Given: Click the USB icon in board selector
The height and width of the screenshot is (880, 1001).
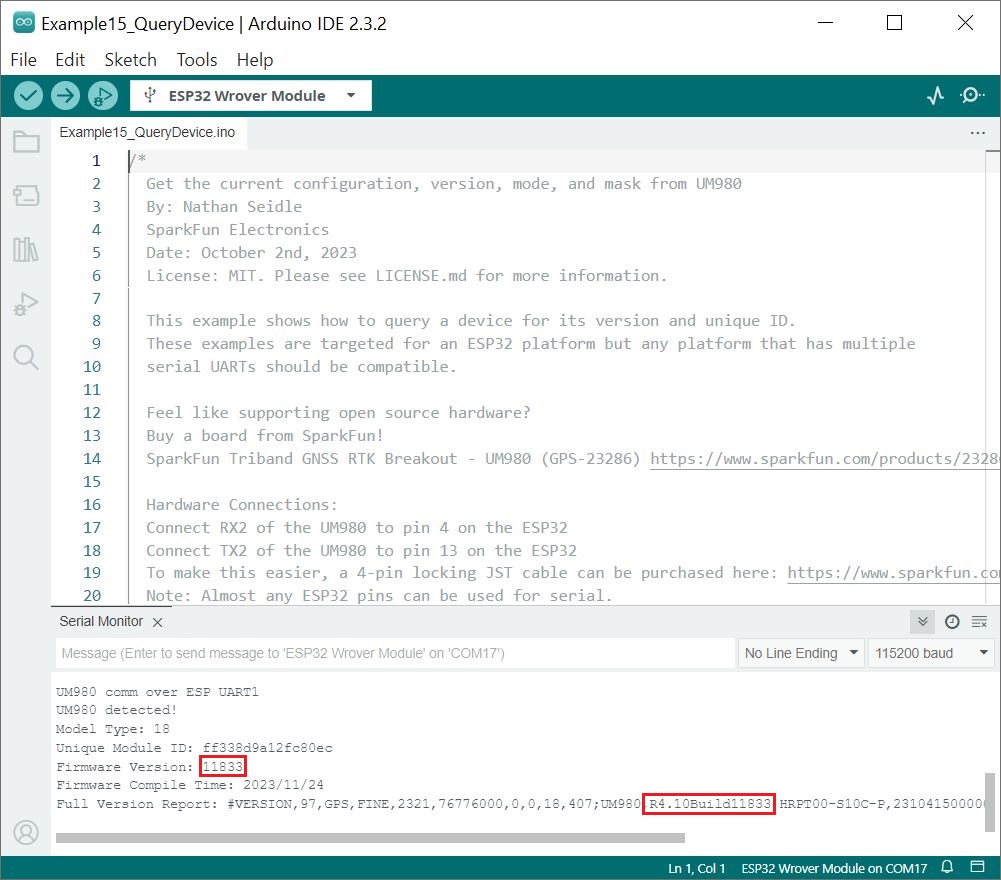Looking at the screenshot, I should pyautogui.click(x=150, y=95).
